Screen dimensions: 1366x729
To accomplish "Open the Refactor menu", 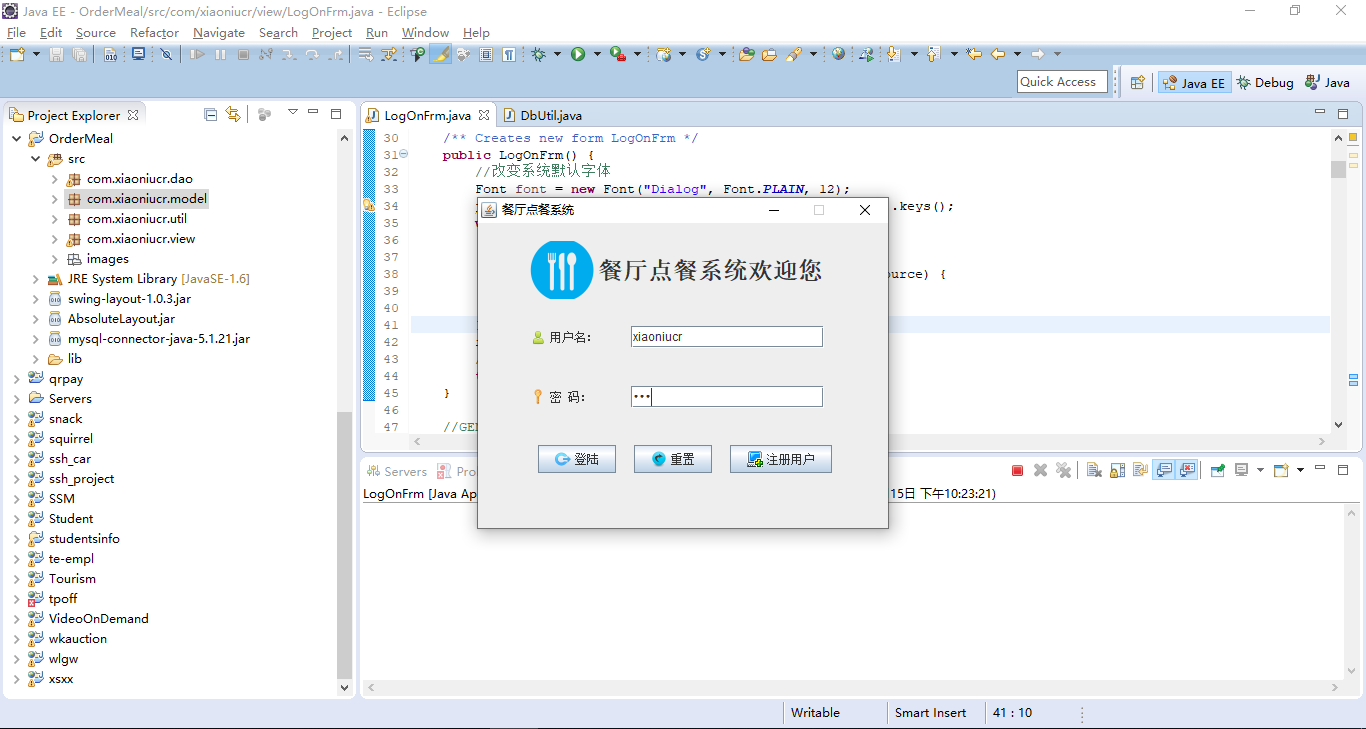I will (154, 32).
